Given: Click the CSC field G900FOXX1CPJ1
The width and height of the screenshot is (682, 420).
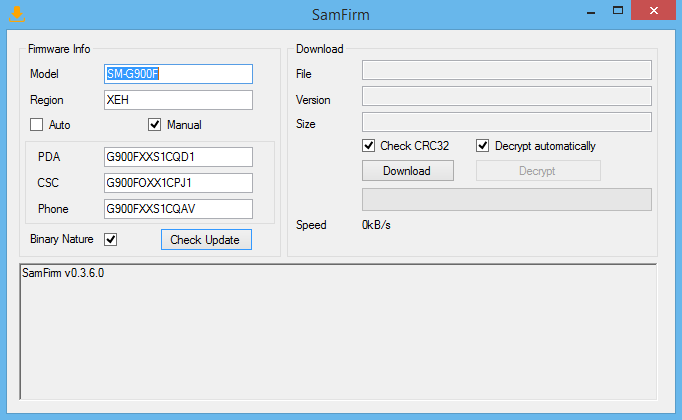Looking at the screenshot, I should [178, 183].
